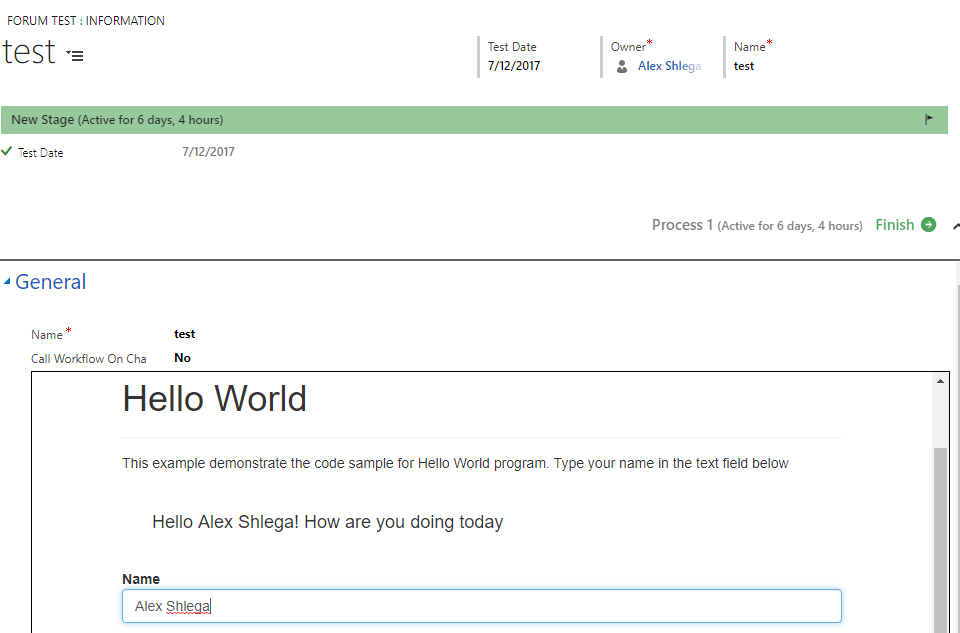This screenshot has height=633, width=960.
Task: Open the record menu icon beside test title
Action: pyautogui.click(x=75, y=55)
